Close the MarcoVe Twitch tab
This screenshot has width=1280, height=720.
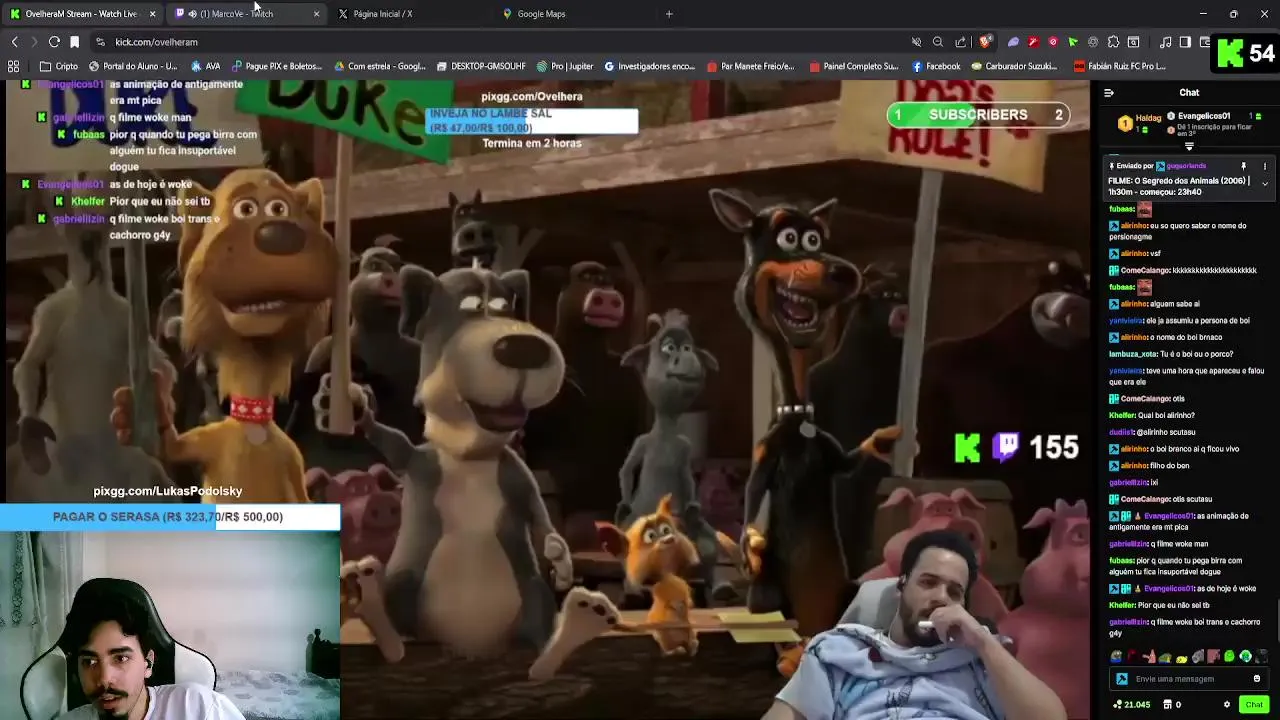(316, 14)
